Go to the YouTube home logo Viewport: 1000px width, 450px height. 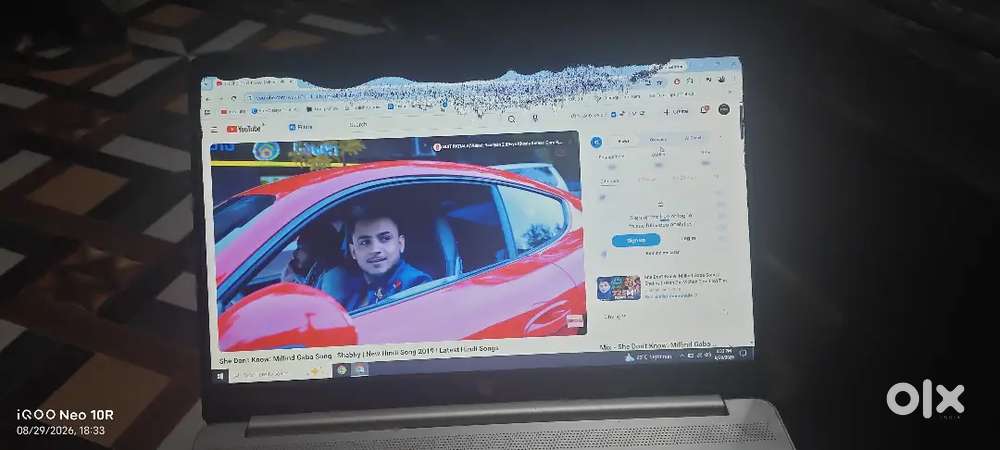point(244,129)
